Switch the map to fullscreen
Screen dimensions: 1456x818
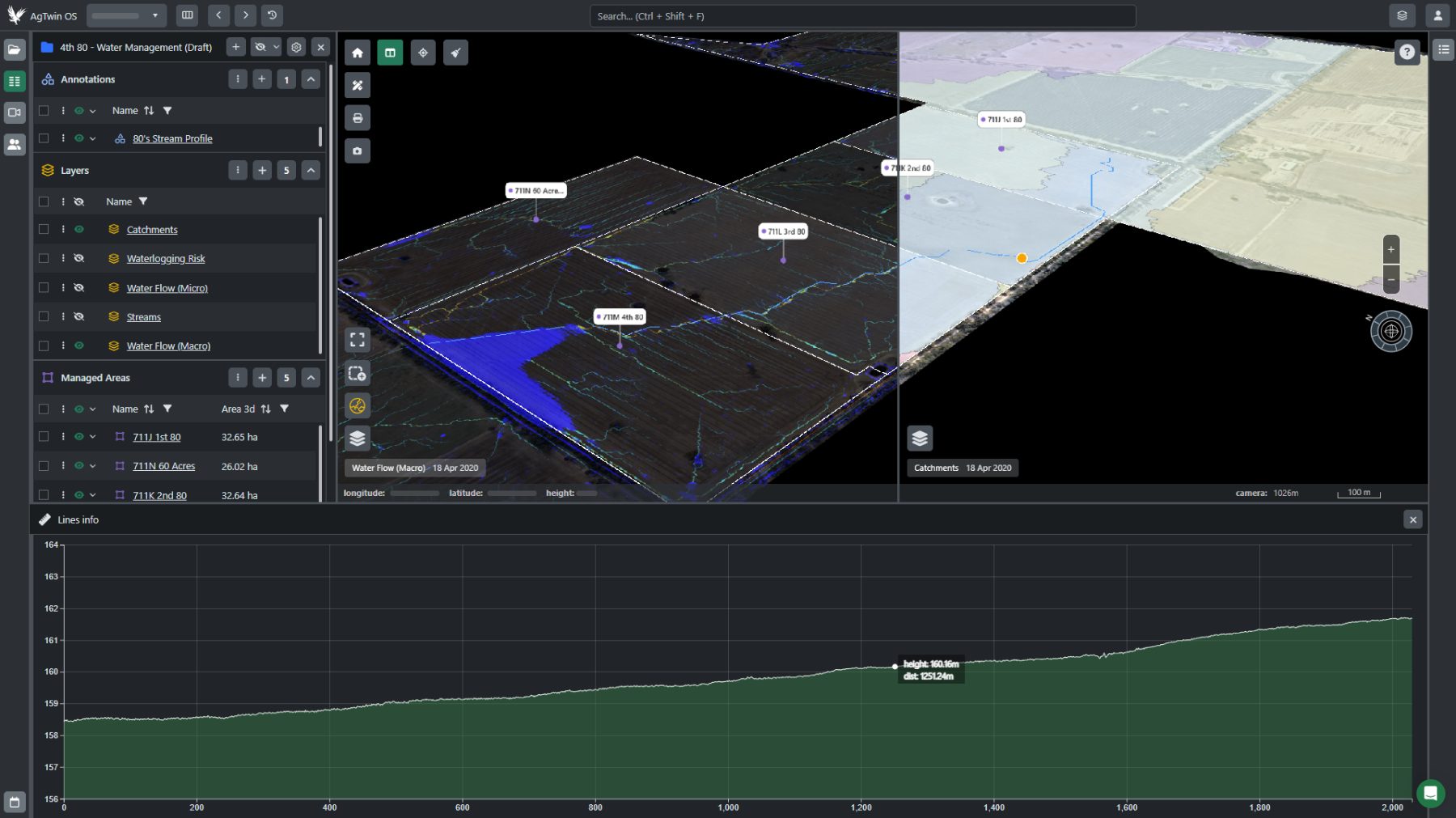click(x=358, y=340)
